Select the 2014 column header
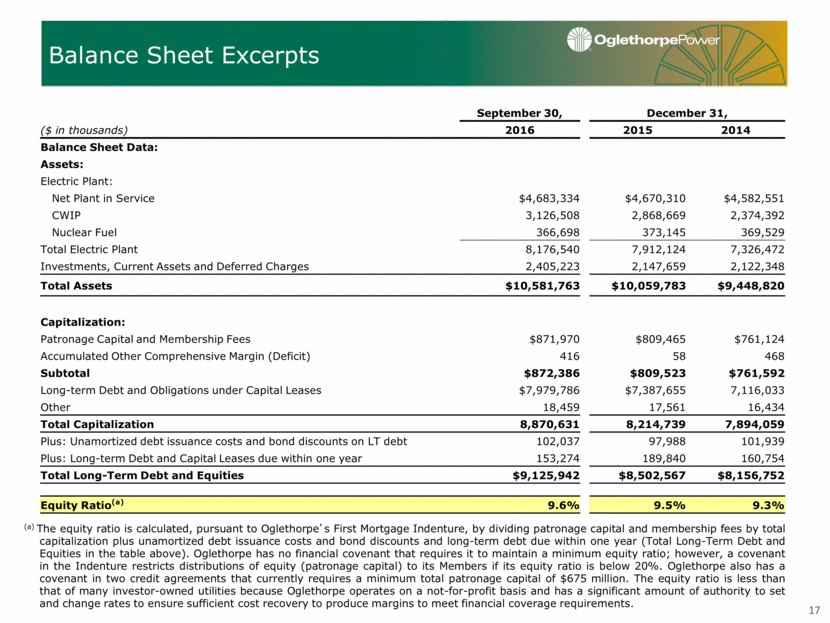 [735, 130]
